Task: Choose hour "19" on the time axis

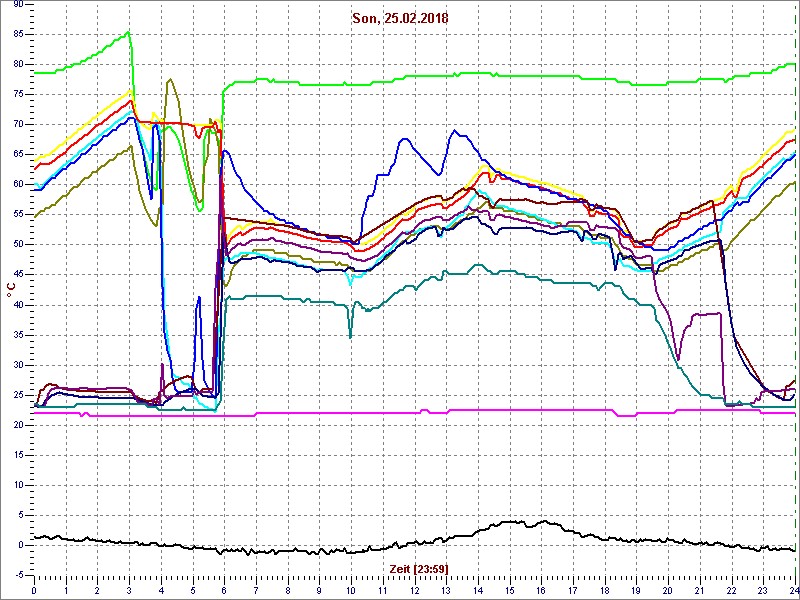Action: point(636,592)
